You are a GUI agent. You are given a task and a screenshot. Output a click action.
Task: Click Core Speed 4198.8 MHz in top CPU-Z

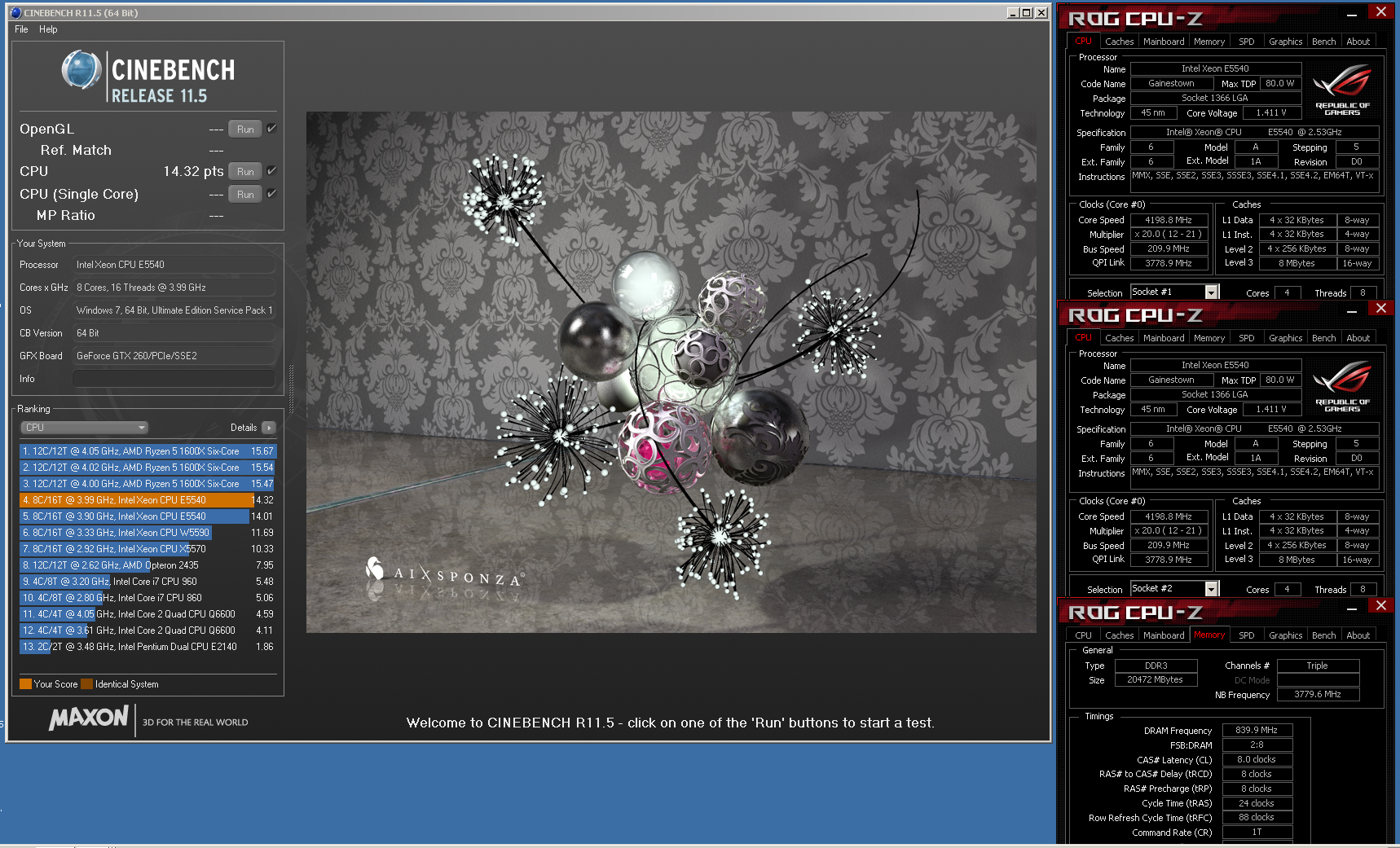(x=1169, y=221)
